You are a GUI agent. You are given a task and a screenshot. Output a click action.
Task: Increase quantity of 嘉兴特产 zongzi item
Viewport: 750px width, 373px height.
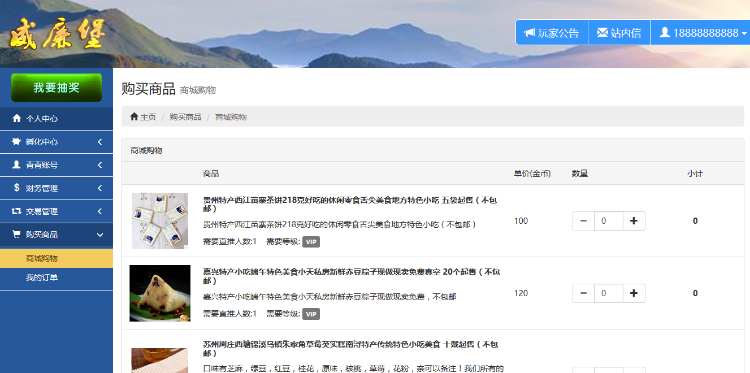[x=634, y=293]
